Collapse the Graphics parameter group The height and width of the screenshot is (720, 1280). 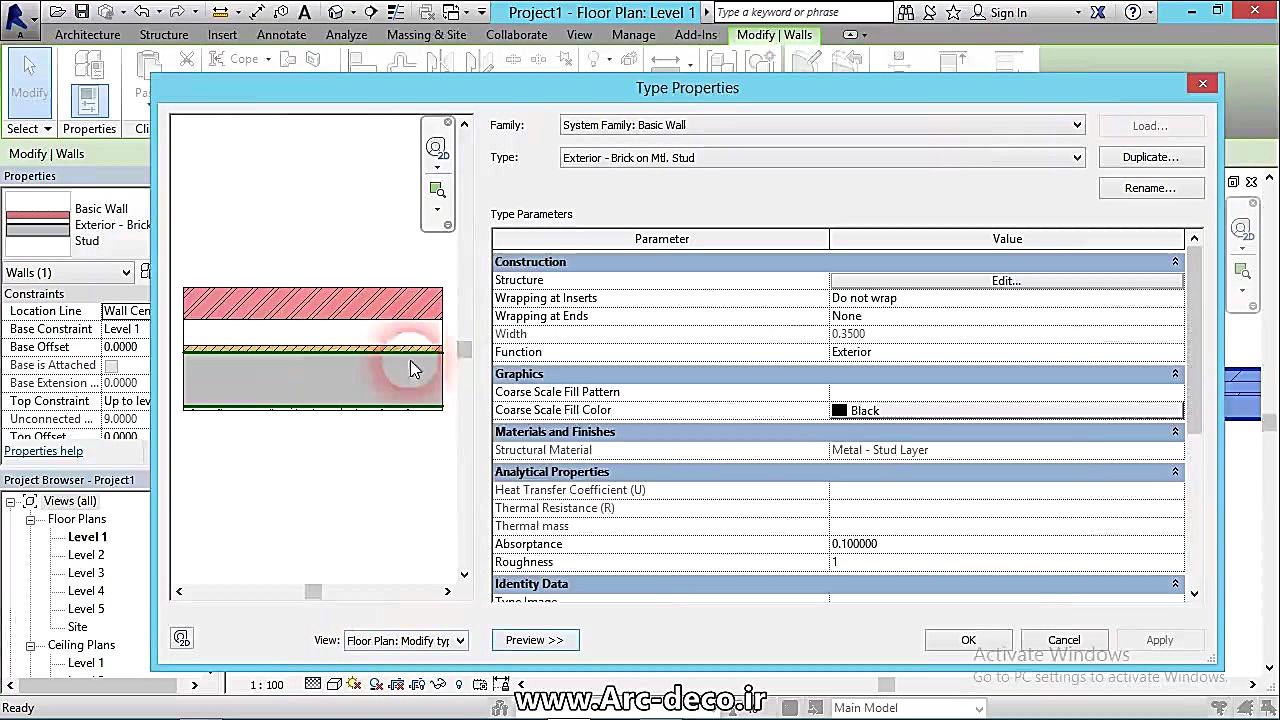tap(1175, 374)
